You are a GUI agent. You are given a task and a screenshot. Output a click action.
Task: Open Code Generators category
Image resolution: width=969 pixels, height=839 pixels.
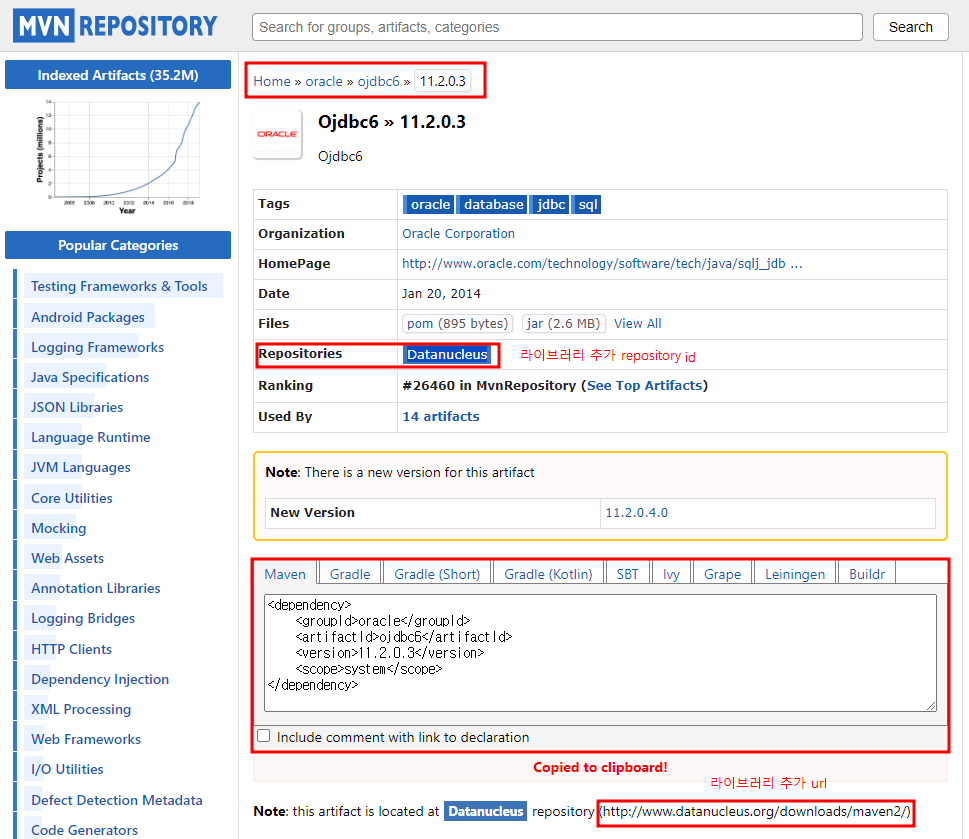[x=84, y=830]
